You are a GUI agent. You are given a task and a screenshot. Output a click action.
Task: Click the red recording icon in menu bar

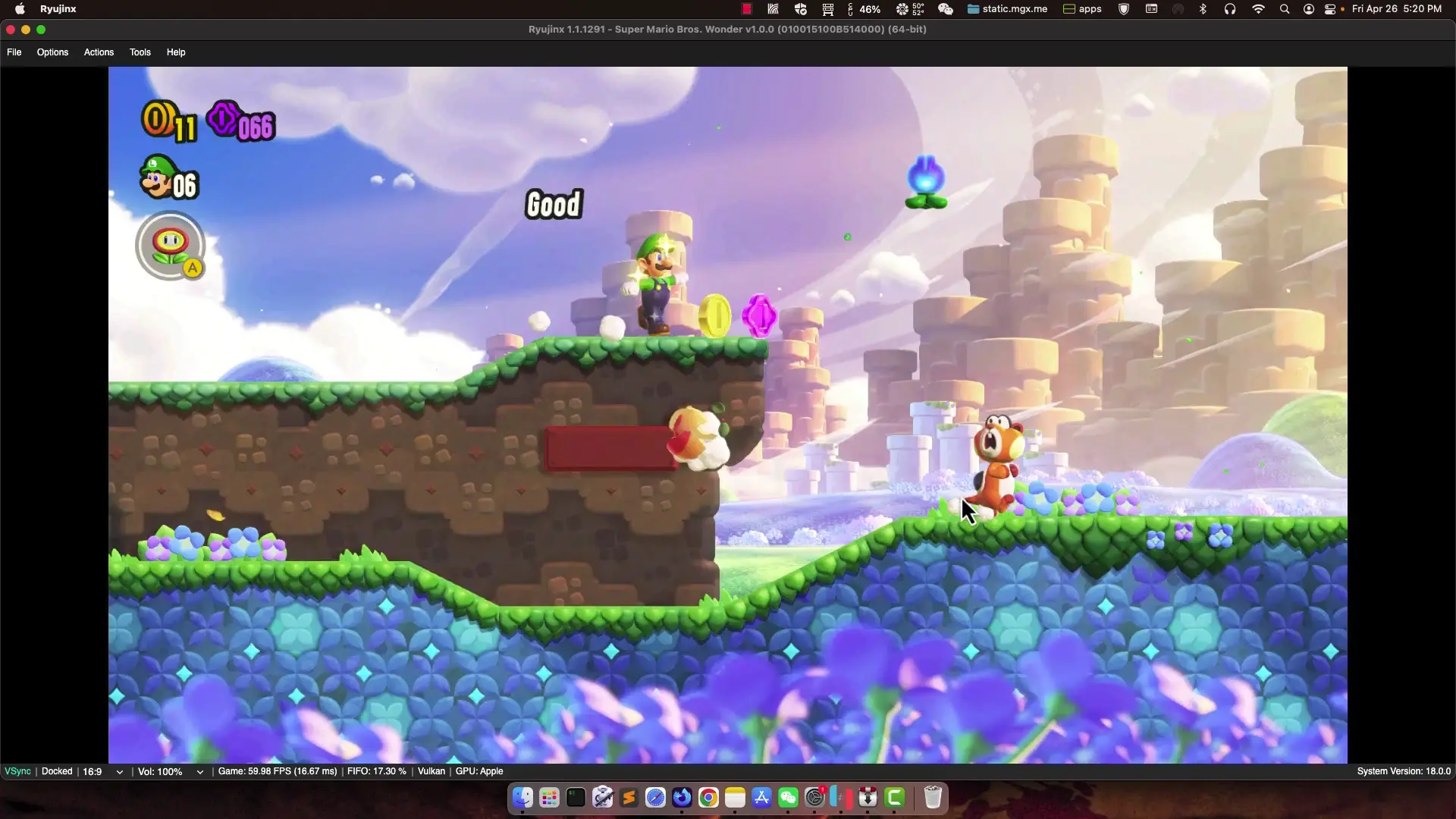point(746,9)
